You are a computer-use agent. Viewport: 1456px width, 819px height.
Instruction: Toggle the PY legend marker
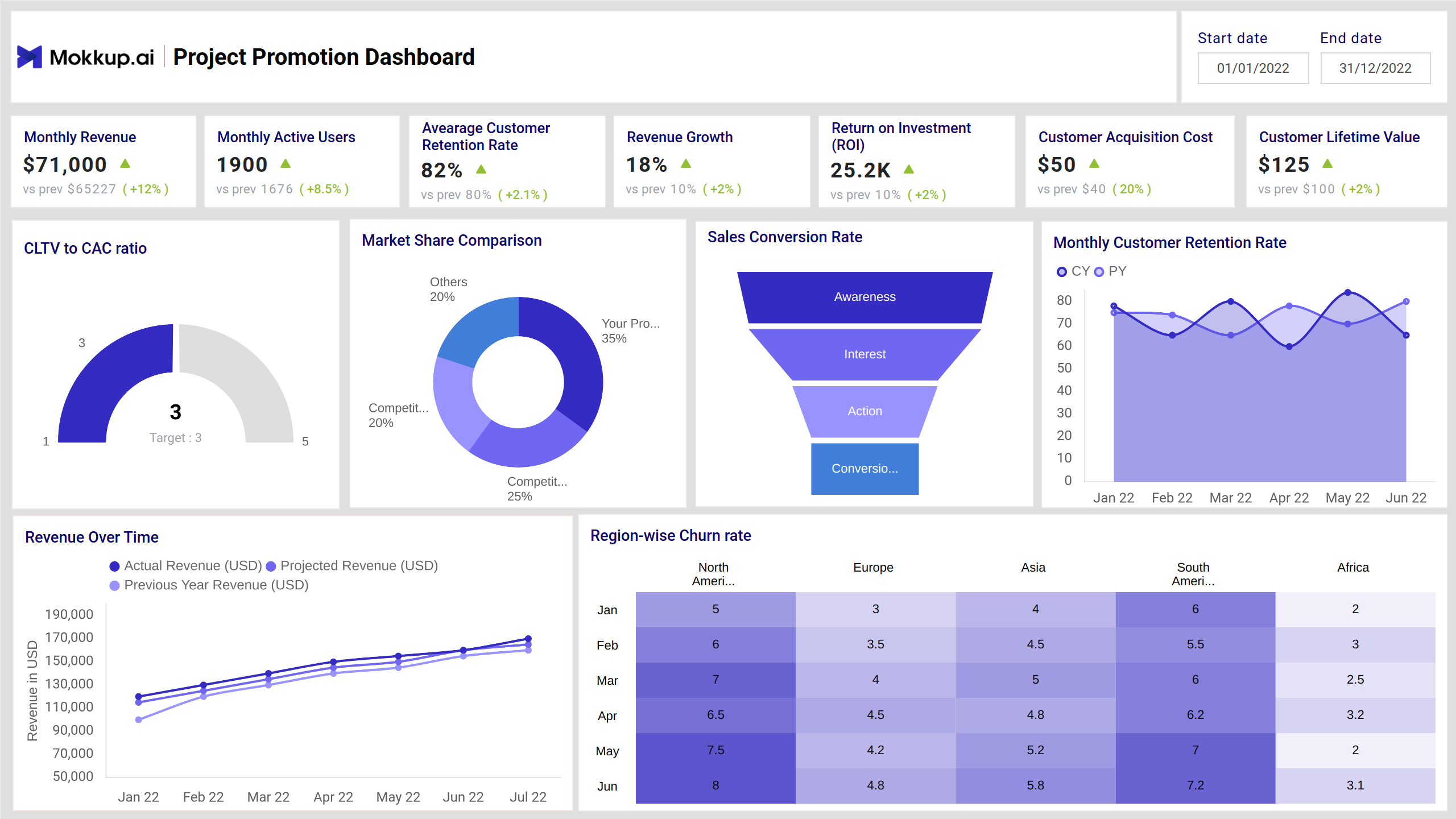click(x=1099, y=272)
